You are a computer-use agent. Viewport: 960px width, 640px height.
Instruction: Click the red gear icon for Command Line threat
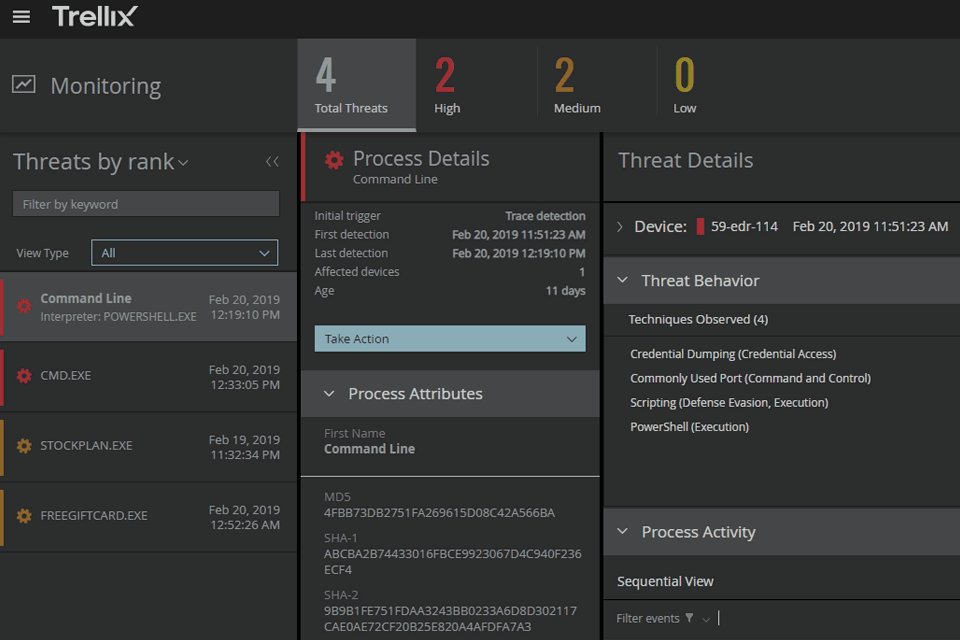[24, 306]
